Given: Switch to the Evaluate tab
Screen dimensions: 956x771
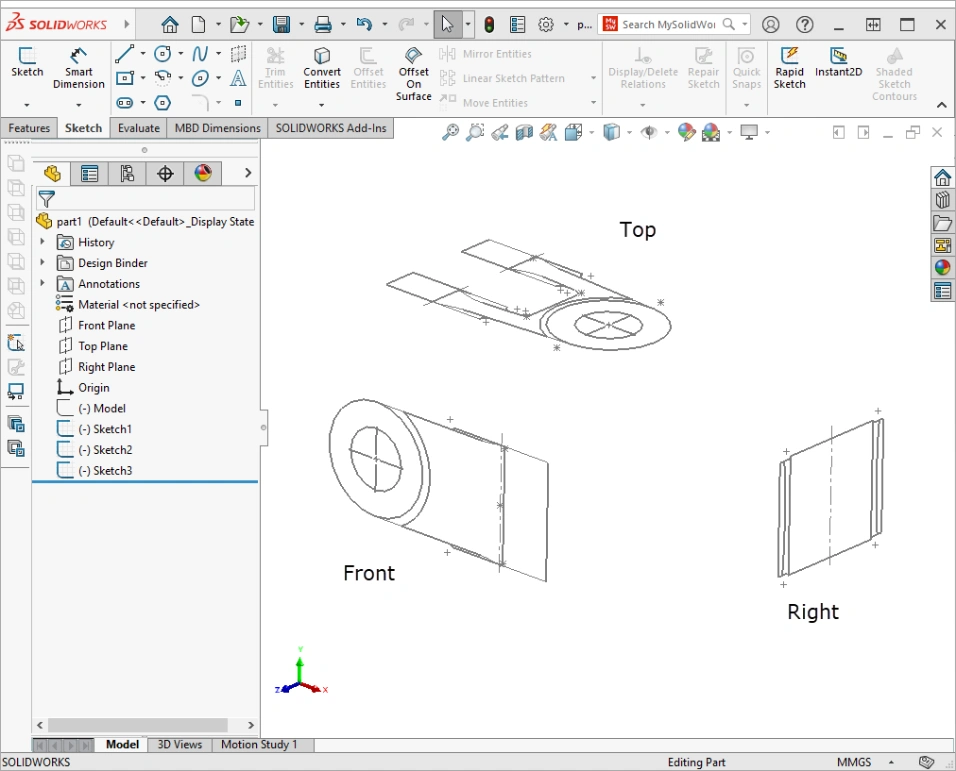Looking at the screenshot, I should [138, 128].
